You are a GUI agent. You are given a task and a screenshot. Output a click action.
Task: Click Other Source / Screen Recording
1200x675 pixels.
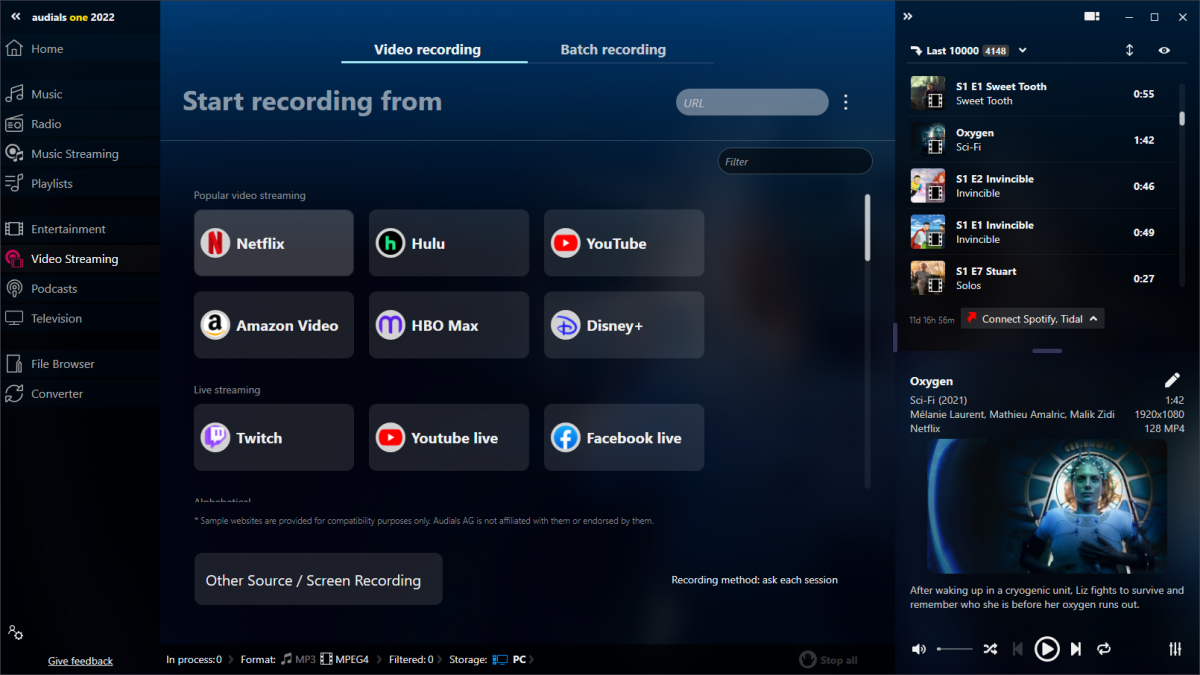pos(318,579)
